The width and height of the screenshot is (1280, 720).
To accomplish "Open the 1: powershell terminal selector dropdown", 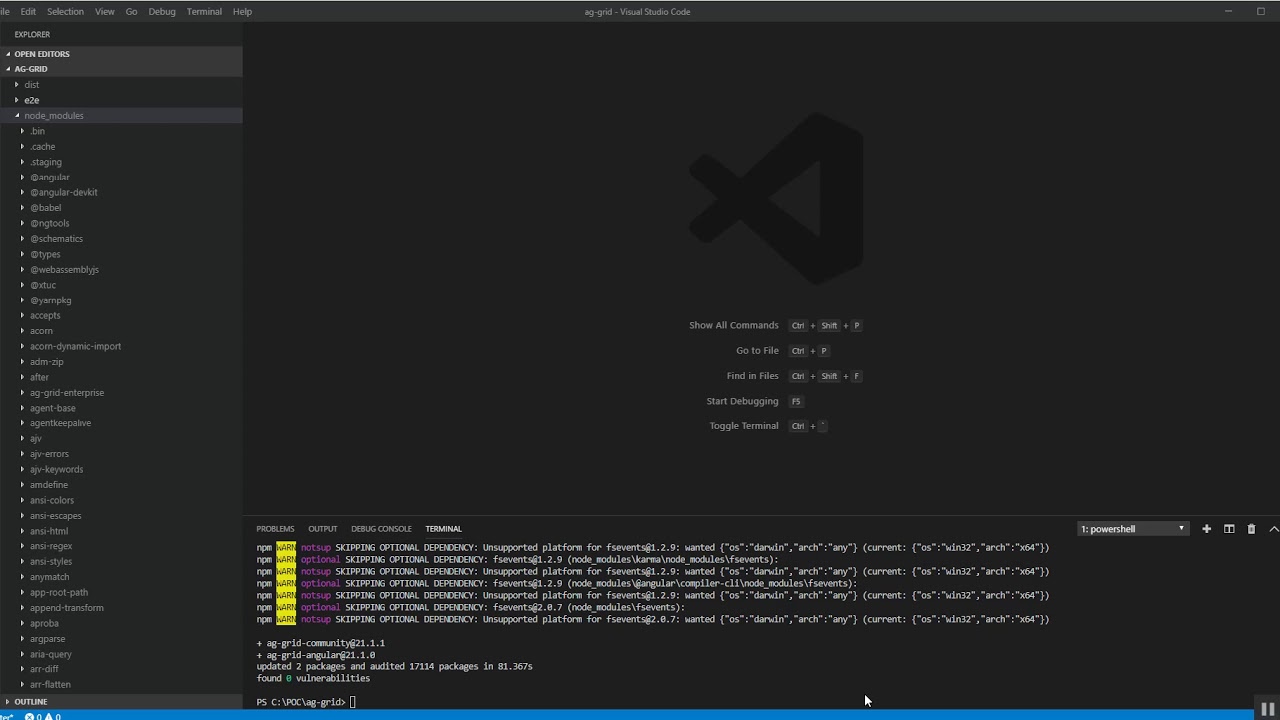I will pyautogui.click(x=1133, y=529).
